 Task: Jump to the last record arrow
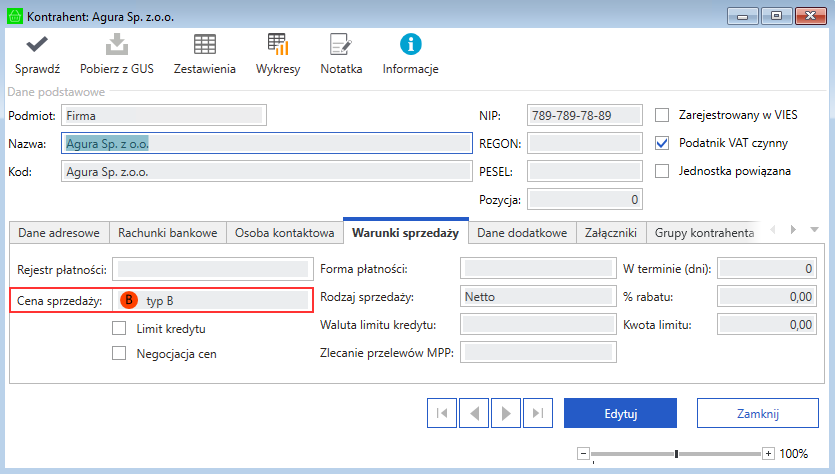point(537,412)
